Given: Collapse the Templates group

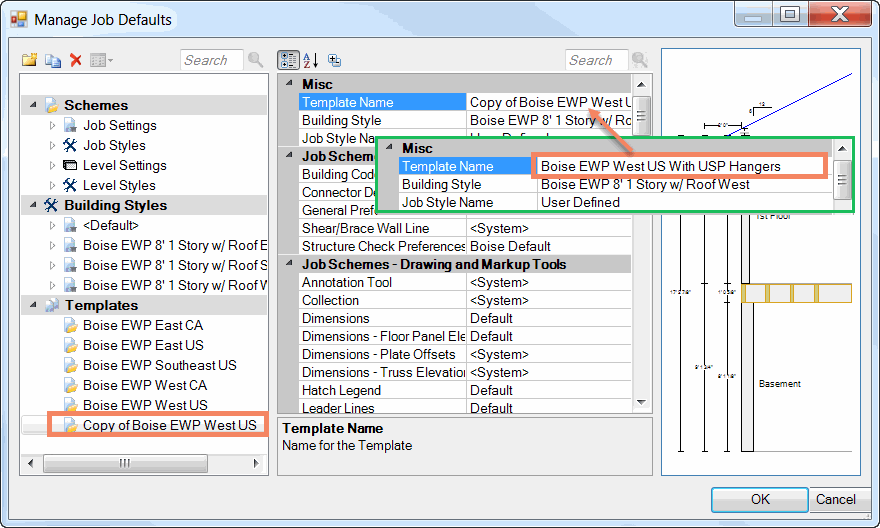Looking at the screenshot, I should [33, 305].
